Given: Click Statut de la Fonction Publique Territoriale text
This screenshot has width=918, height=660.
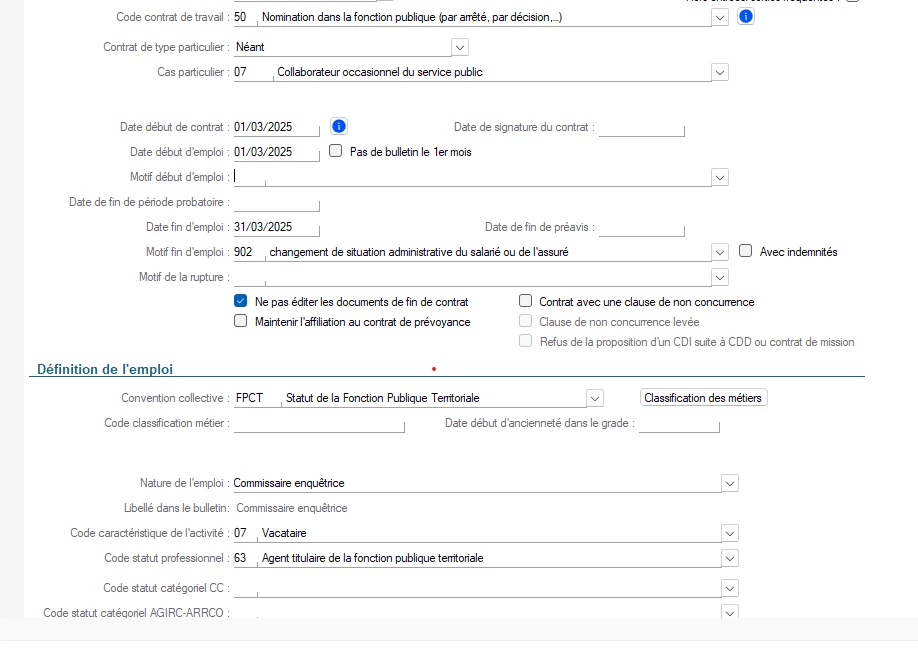Looking at the screenshot, I should point(382,398).
